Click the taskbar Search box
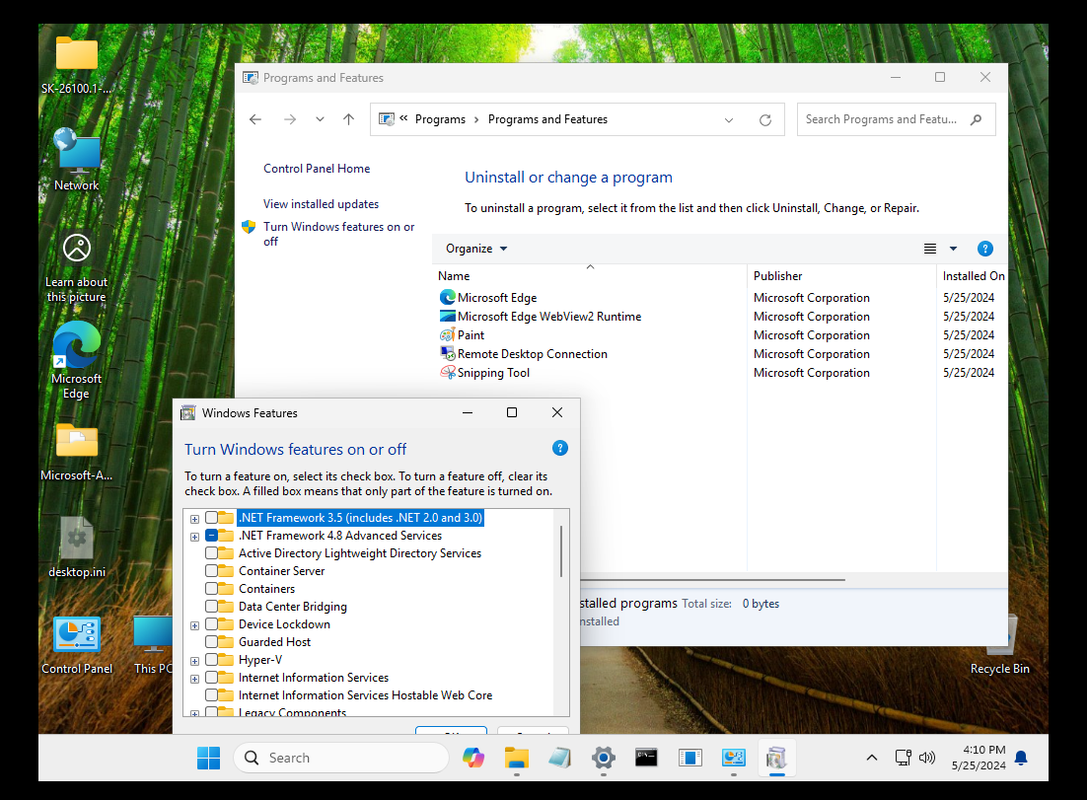This screenshot has width=1087, height=800. 341,758
